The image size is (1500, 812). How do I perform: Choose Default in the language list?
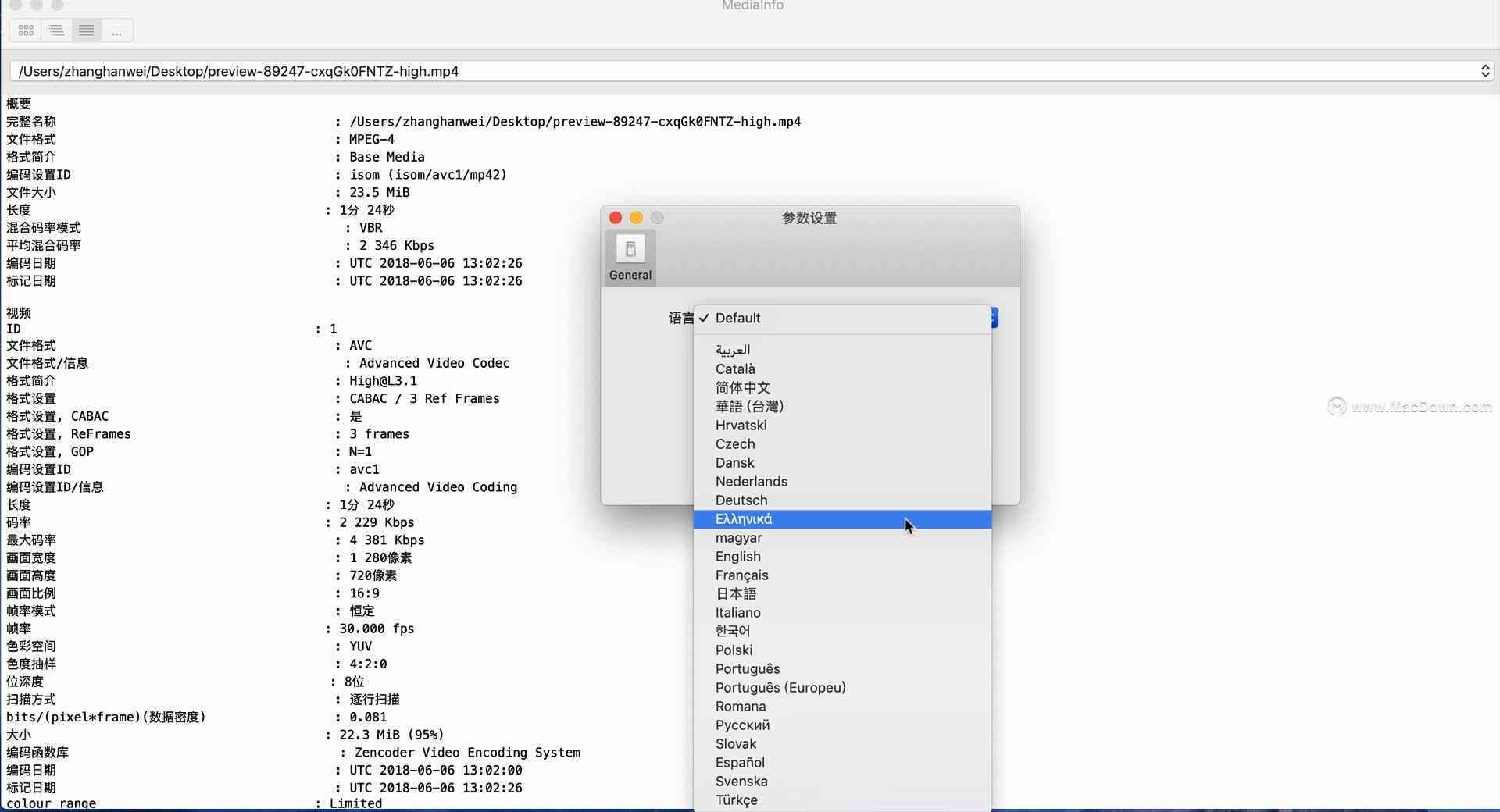point(842,318)
